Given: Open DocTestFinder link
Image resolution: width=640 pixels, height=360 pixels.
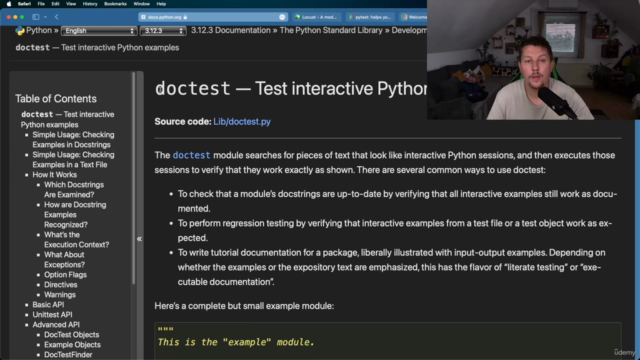Looking at the screenshot, I should pos(68,355).
